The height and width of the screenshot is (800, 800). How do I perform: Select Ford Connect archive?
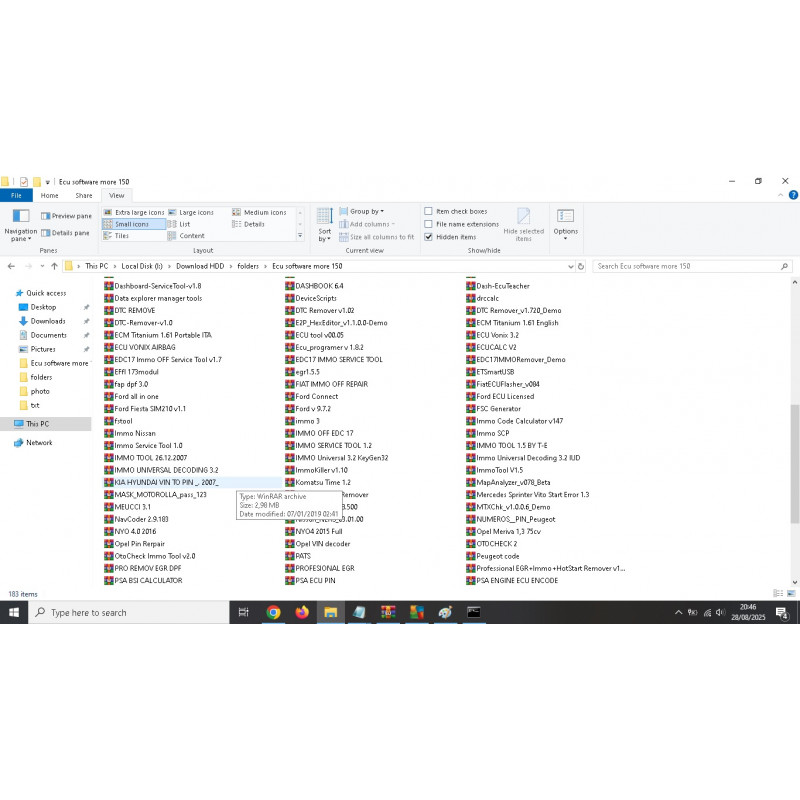pyautogui.click(x=312, y=396)
